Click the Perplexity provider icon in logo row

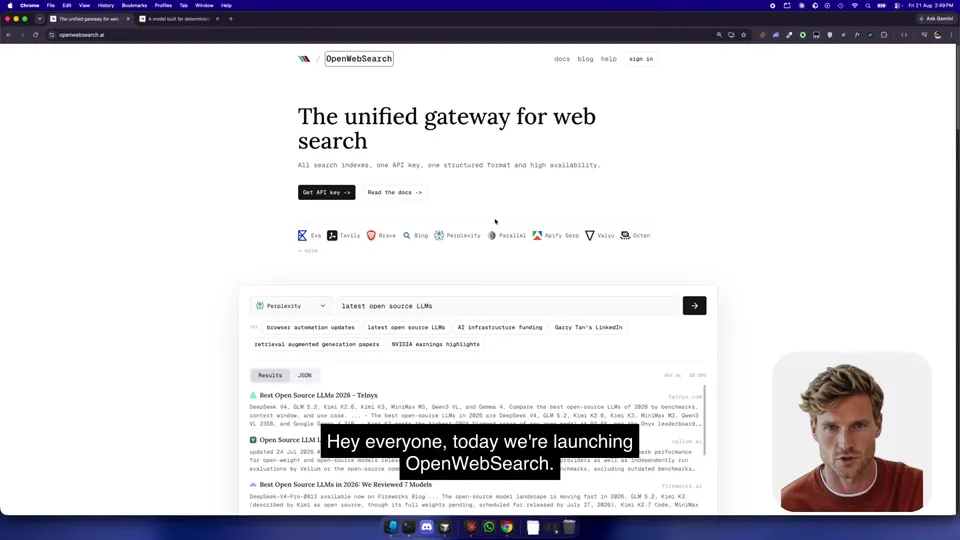(x=439, y=235)
